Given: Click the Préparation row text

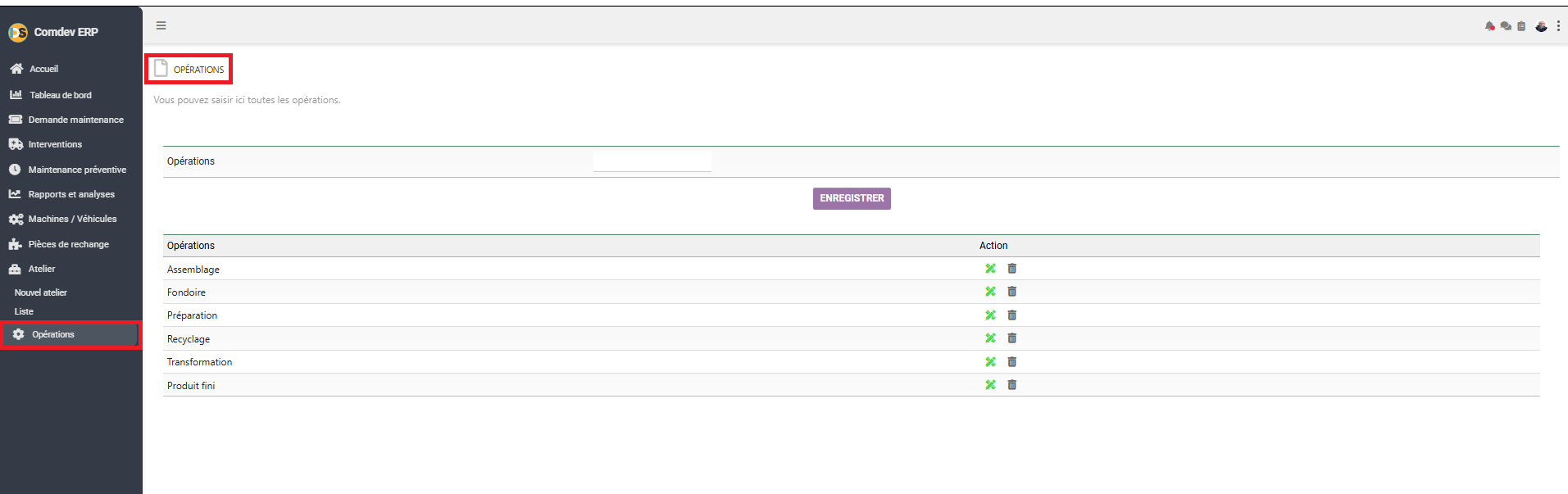Looking at the screenshot, I should pos(192,315).
